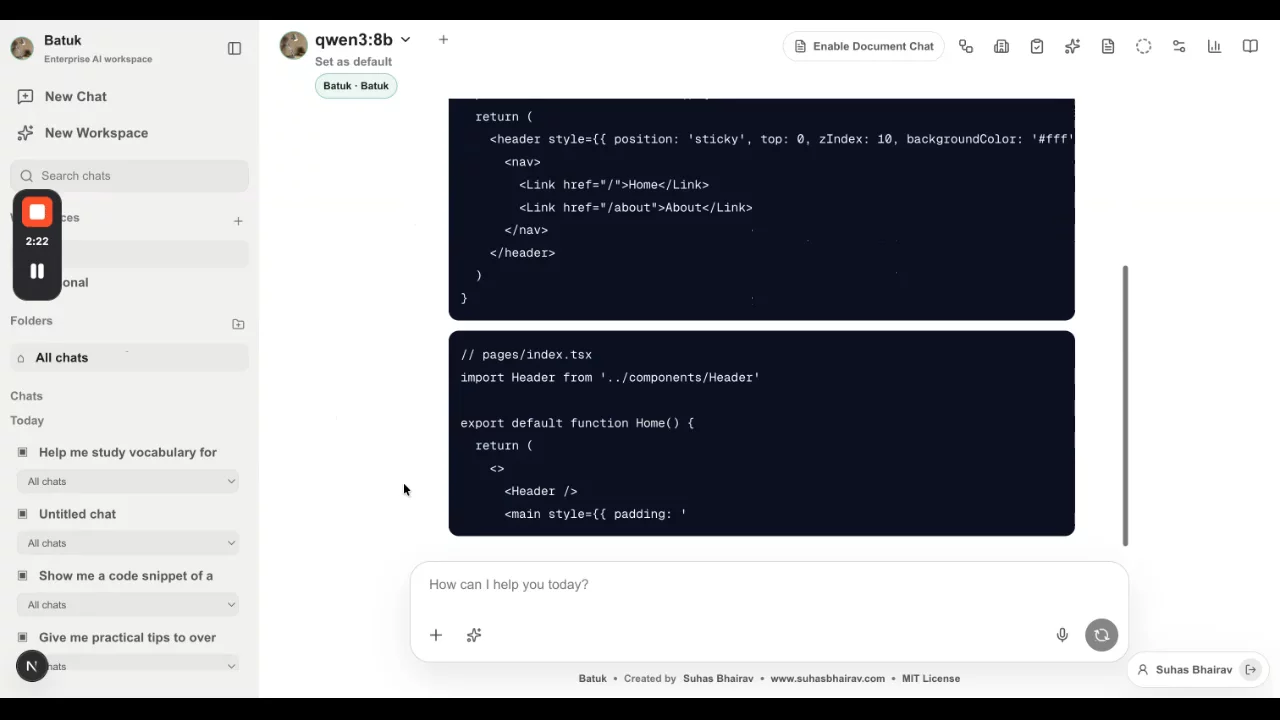The height and width of the screenshot is (720, 1280).
Task: Select the All chats folder
Action: pos(130,358)
